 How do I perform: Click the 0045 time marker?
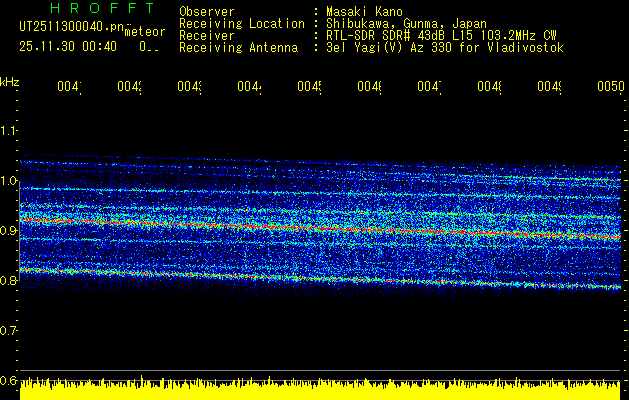tap(309, 86)
